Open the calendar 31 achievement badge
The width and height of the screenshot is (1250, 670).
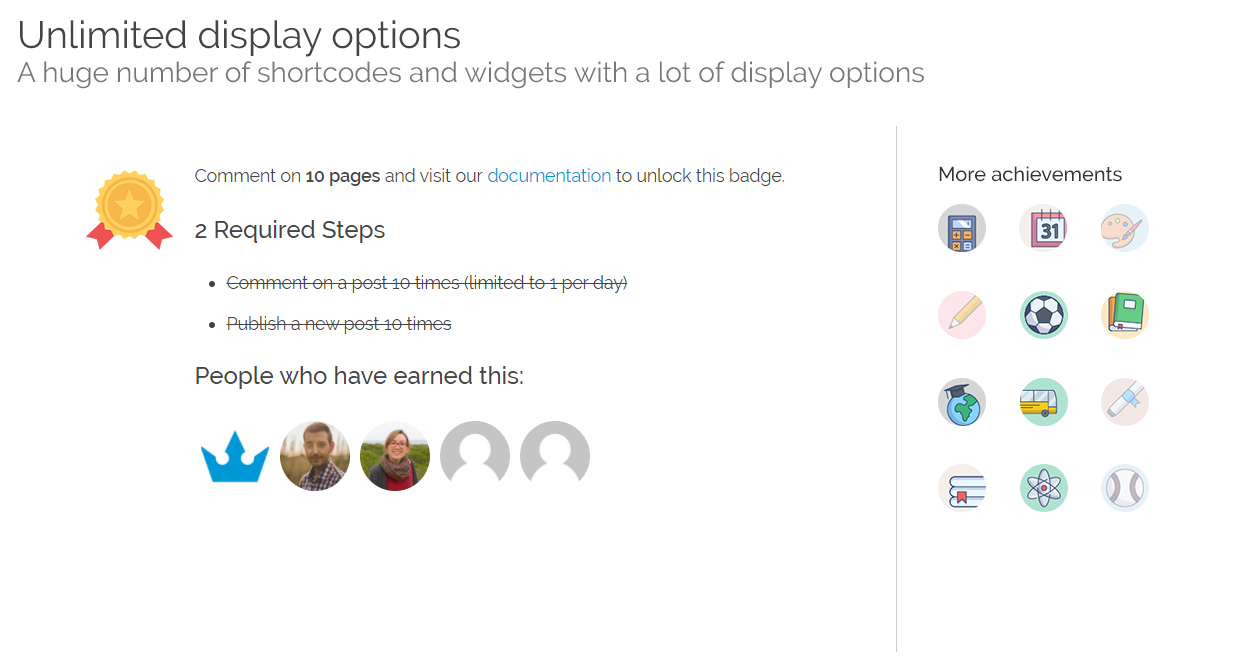1044,228
